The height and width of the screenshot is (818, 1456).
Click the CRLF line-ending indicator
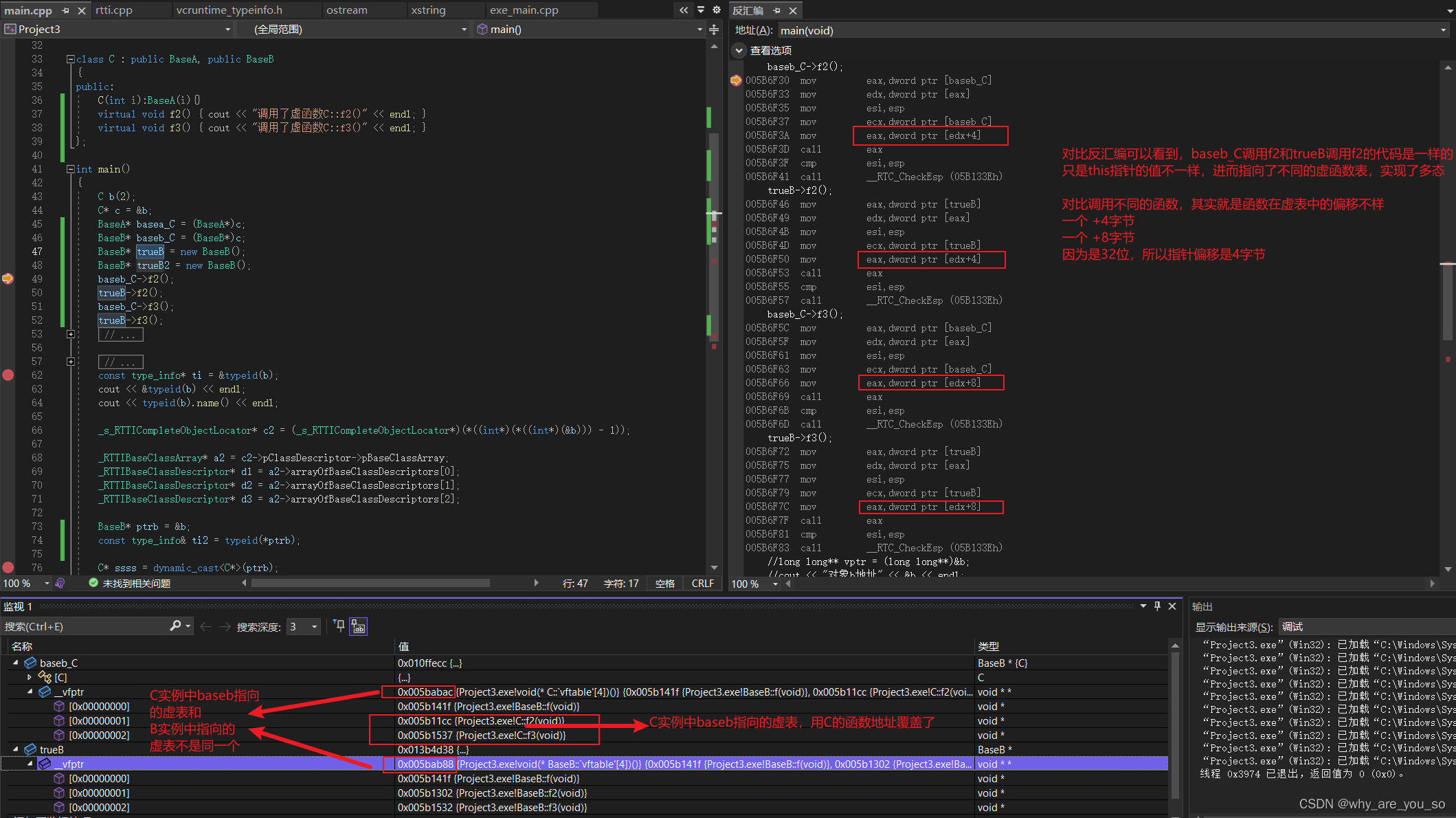pos(702,583)
